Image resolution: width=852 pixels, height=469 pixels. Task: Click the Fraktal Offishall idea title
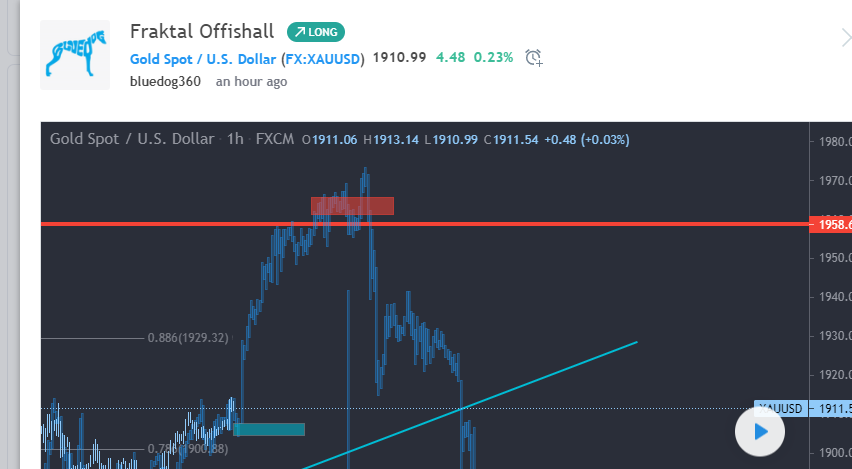point(202,32)
